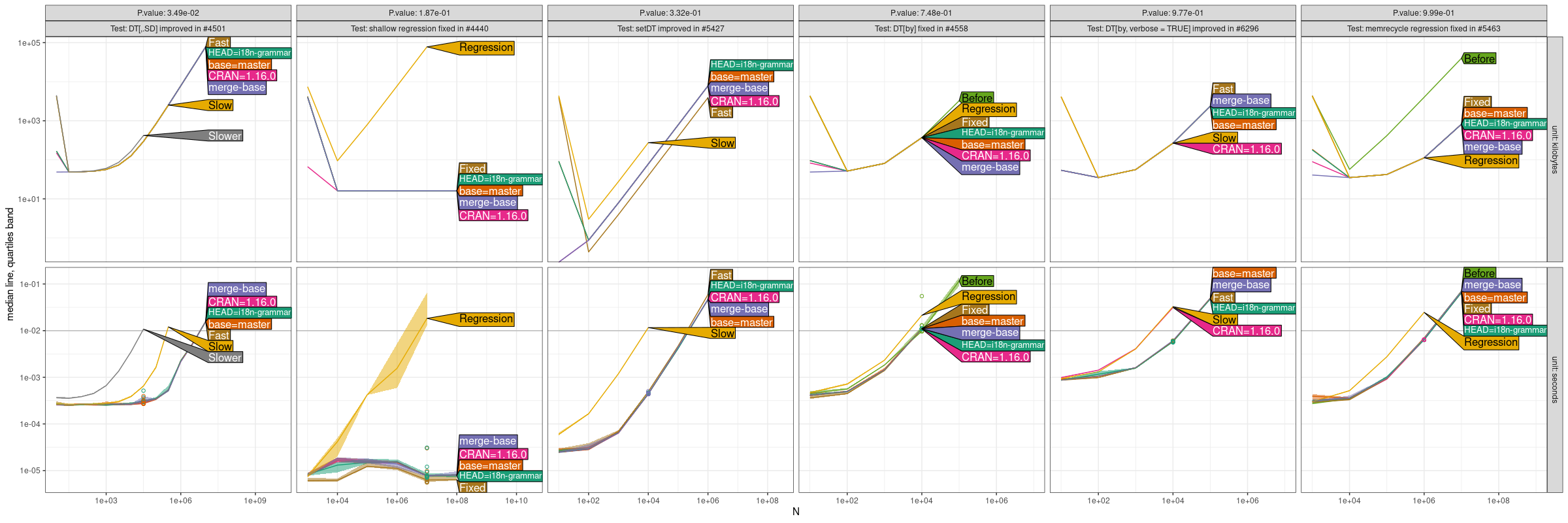This screenshot has width=1568, height=523.
Task: Click 'Slow' label in DT[by, verbose] seconds panel
Action: [1224, 320]
